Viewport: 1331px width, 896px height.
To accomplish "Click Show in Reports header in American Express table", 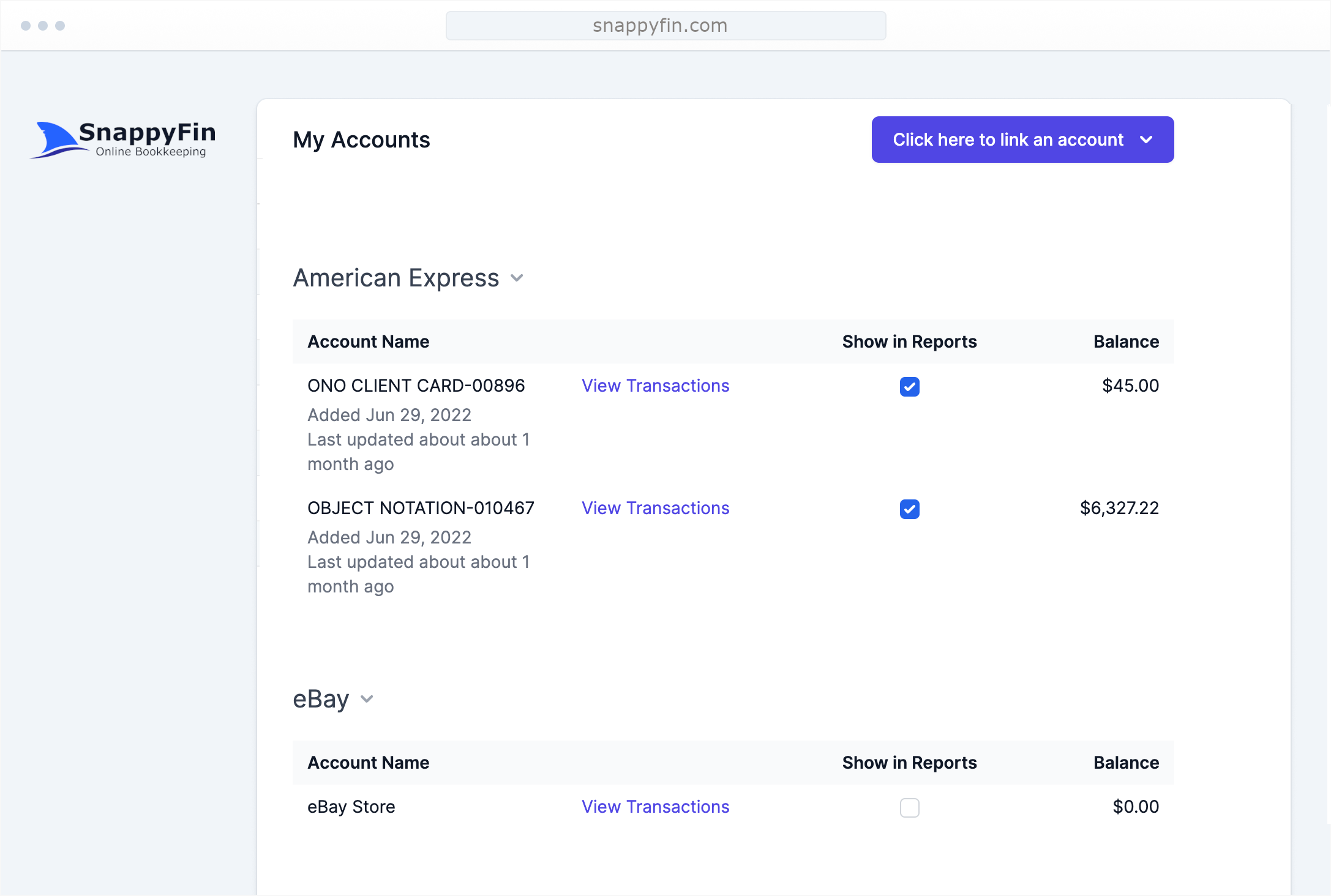I will pyautogui.click(x=910, y=342).
